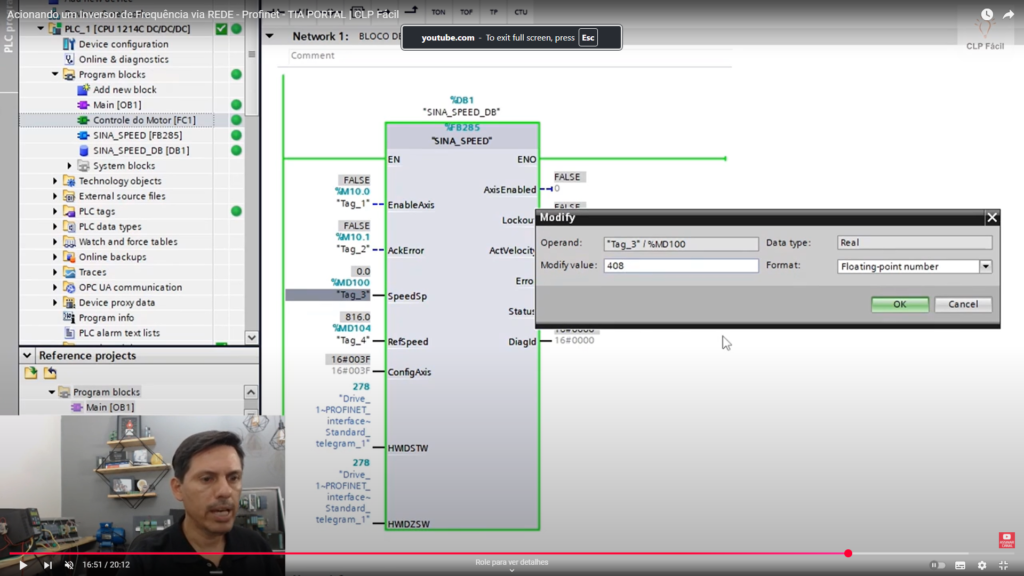This screenshot has height=576, width=1024.
Task: Click the close reference project icon
Action: pyautogui.click(x=50, y=373)
